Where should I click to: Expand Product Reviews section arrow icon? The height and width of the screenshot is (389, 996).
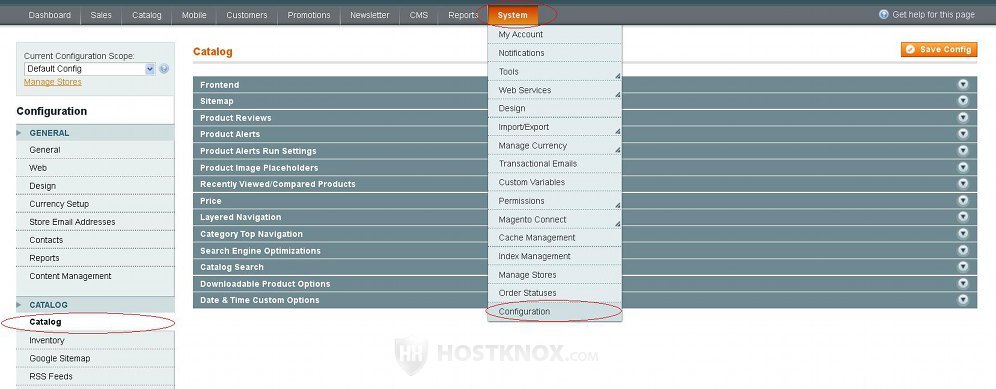(x=963, y=118)
